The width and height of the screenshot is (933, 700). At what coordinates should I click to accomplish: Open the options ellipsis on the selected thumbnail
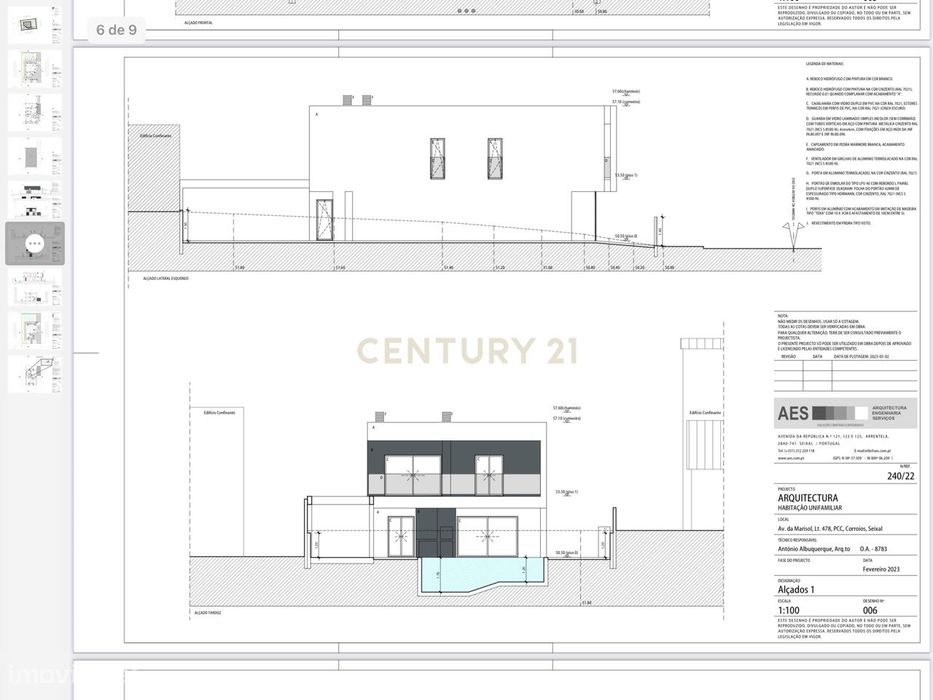35,243
